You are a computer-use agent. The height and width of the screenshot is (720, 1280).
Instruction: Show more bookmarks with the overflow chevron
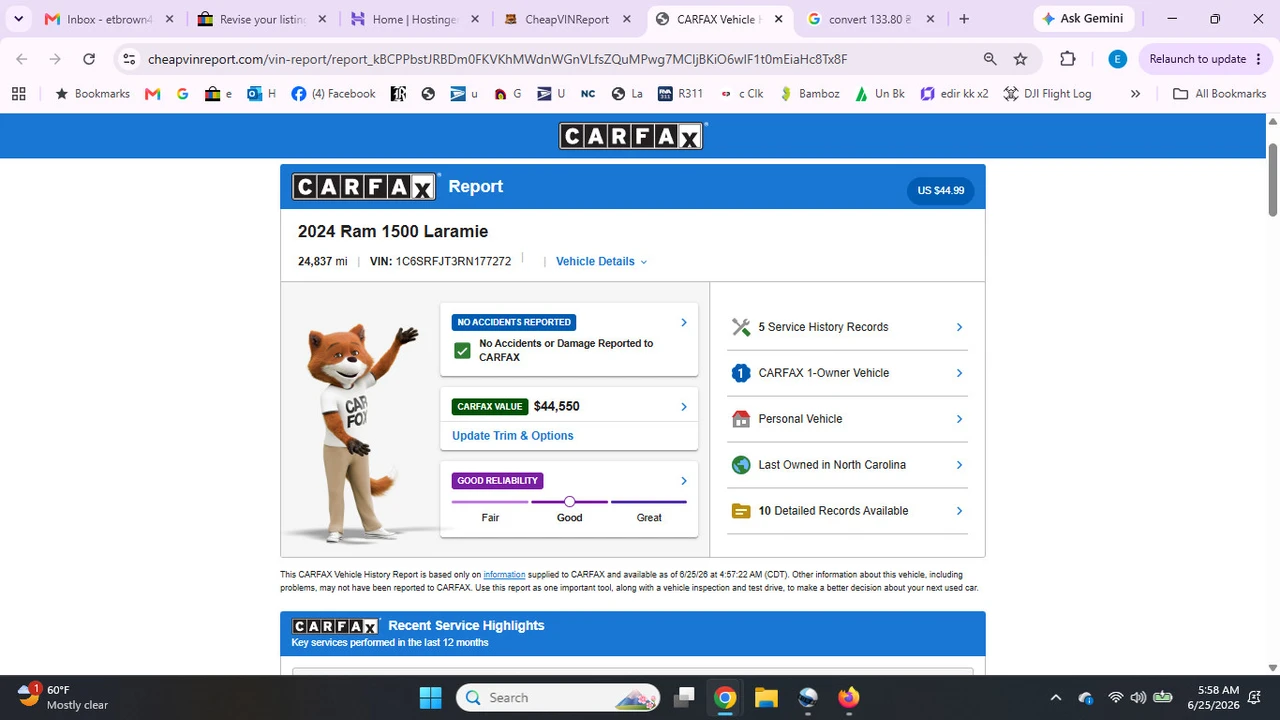point(1135,94)
